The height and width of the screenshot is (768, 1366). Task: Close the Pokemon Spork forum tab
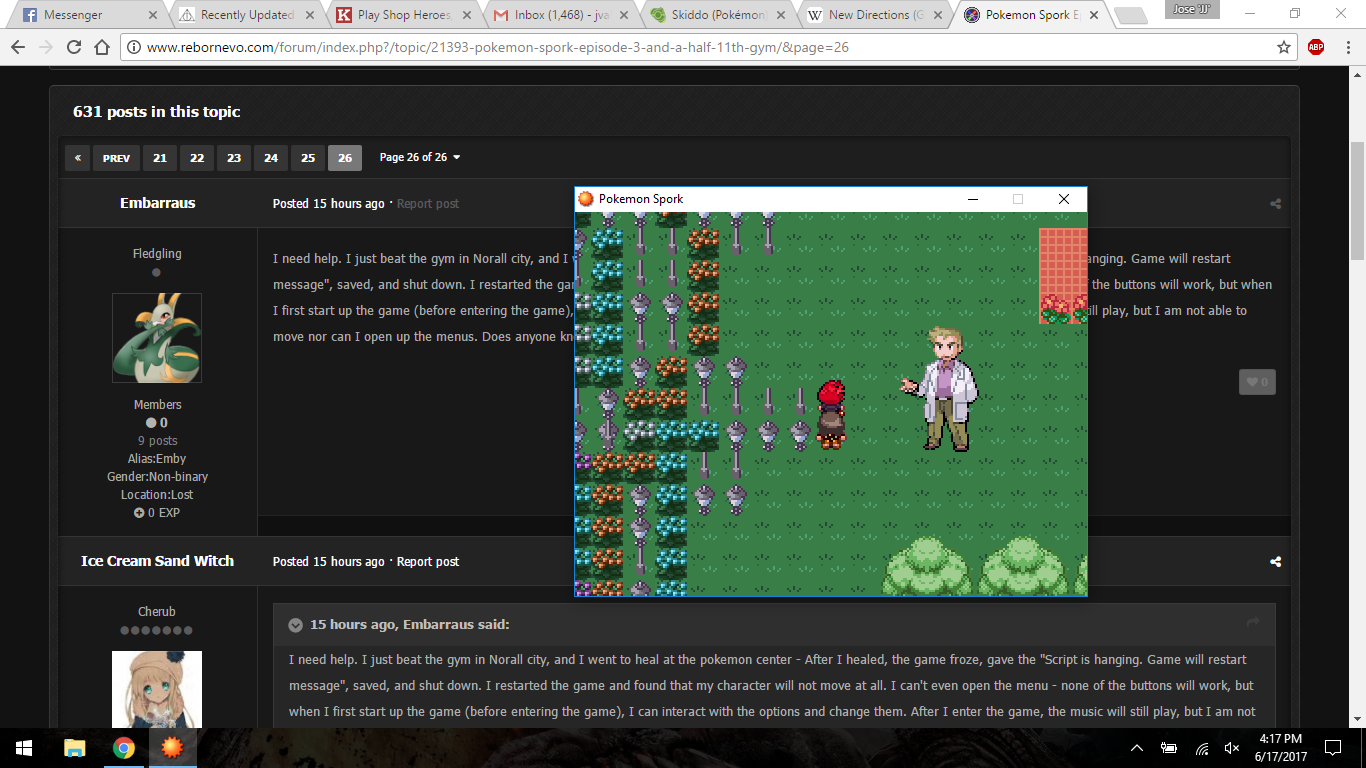pyautogui.click(x=1094, y=15)
